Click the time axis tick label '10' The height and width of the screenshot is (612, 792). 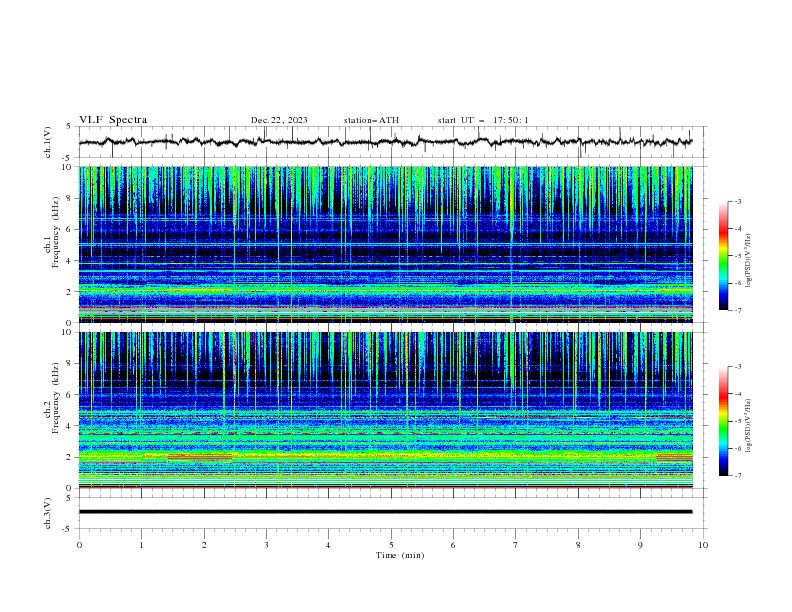(x=703, y=545)
